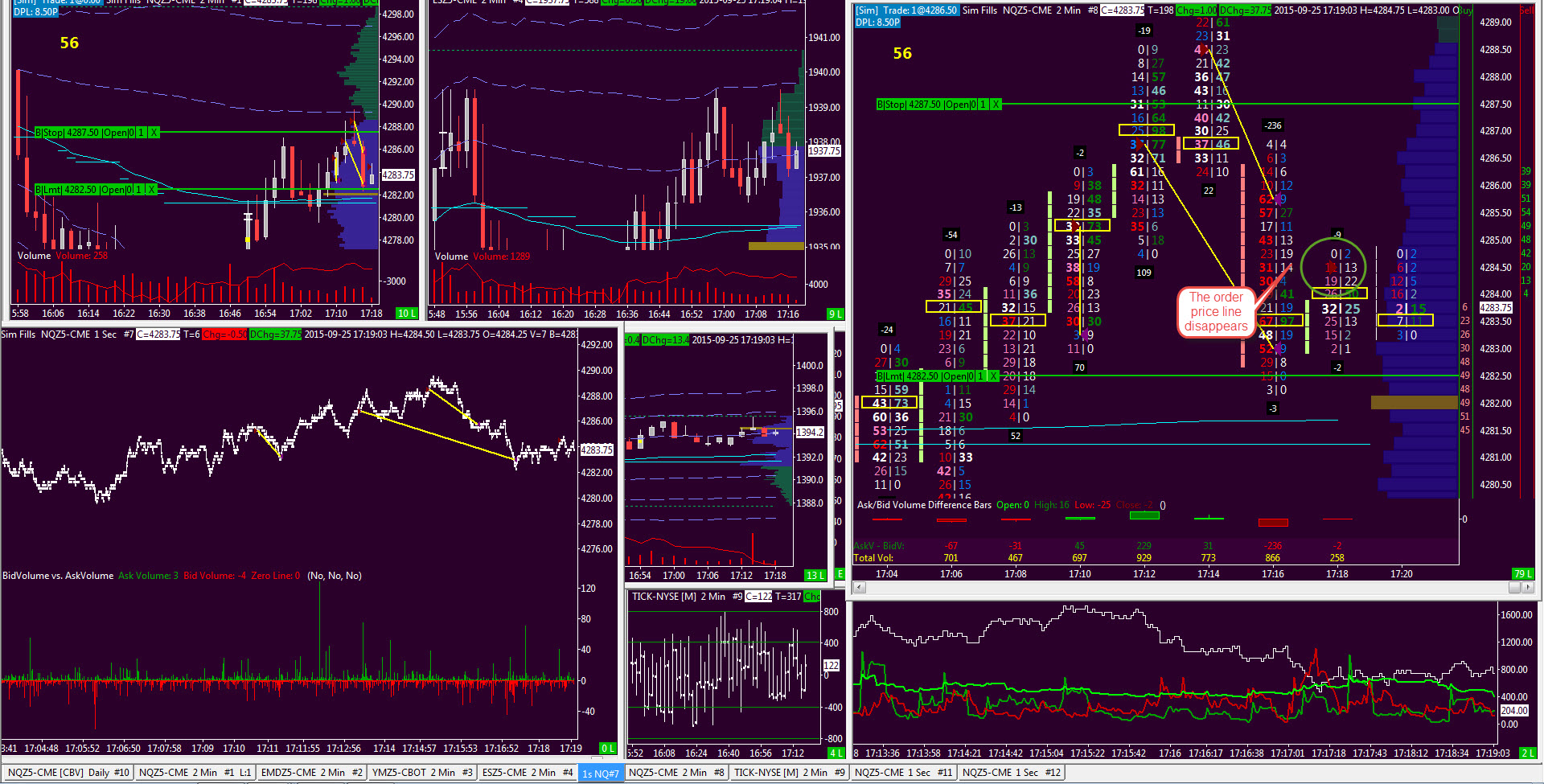Click the red 'Volume: 258' study label

[x=81, y=256]
